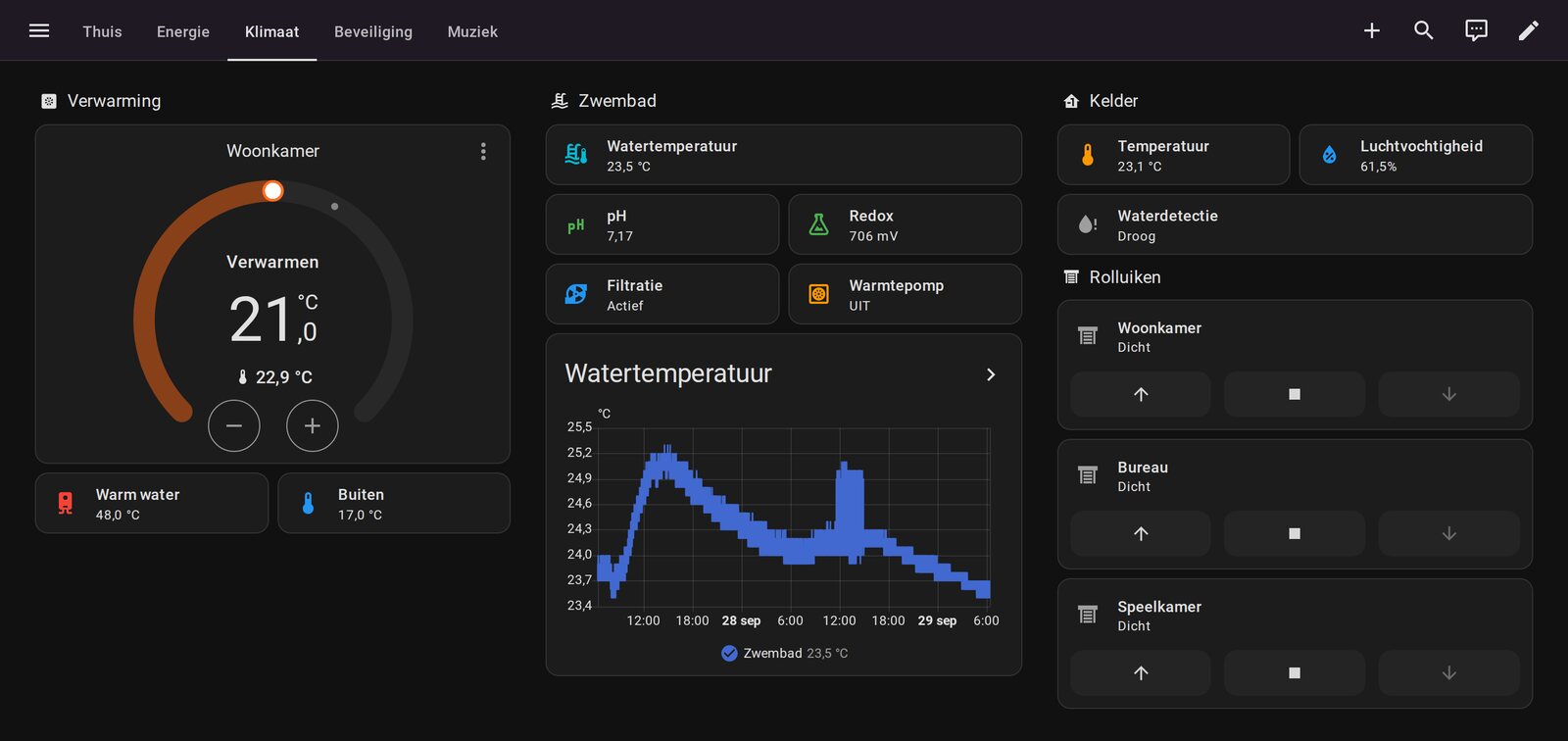Click the Warmtepomp heat pump icon
This screenshot has height=741, width=1568.
[819, 294]
